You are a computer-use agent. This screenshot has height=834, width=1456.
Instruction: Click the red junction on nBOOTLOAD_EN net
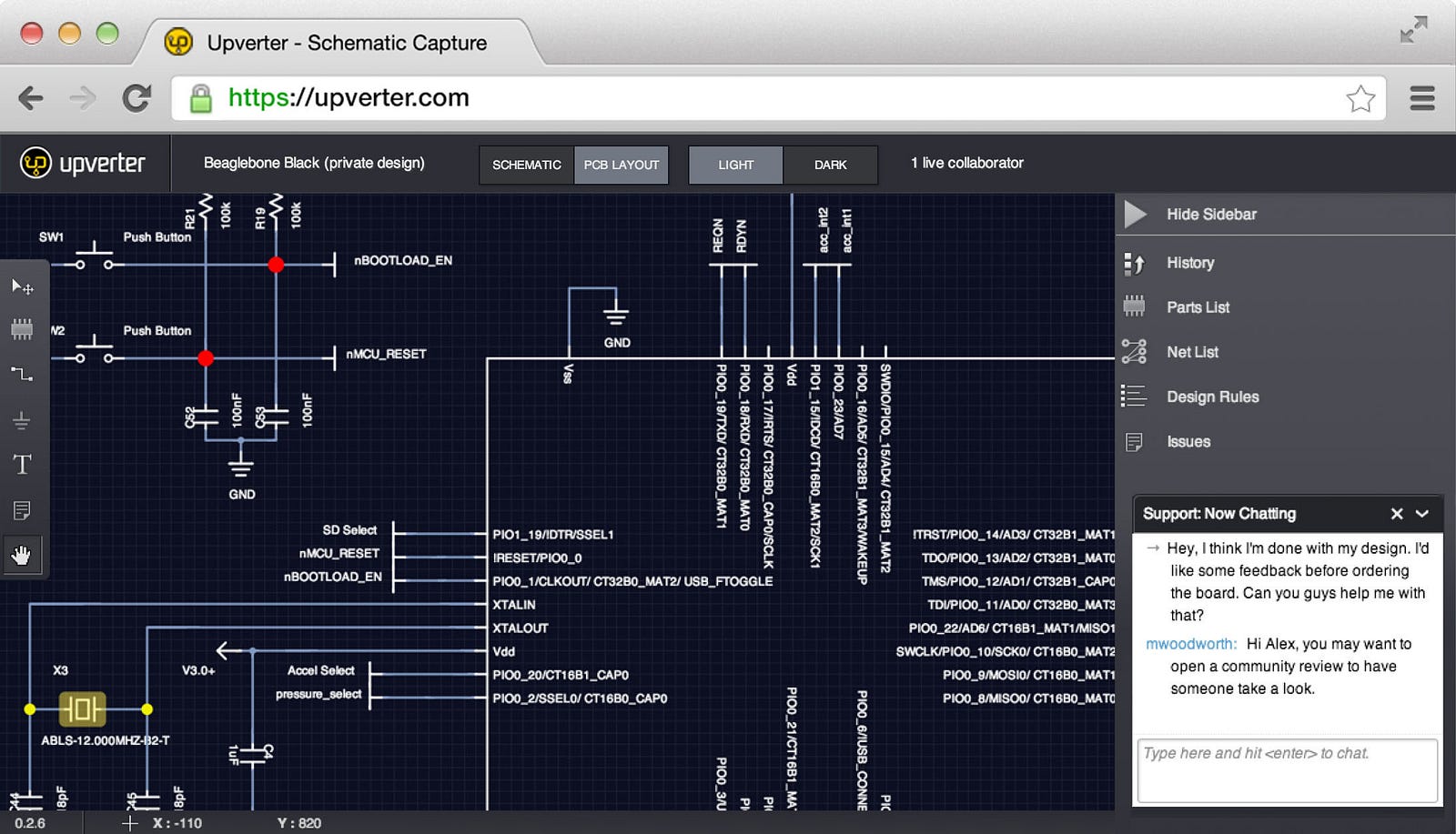[276, 265]
